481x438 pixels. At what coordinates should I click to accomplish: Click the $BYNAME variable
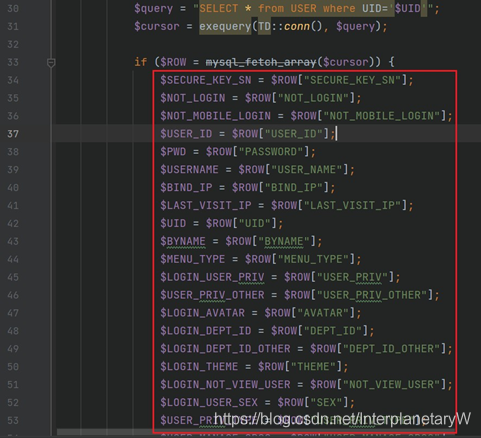183,241
